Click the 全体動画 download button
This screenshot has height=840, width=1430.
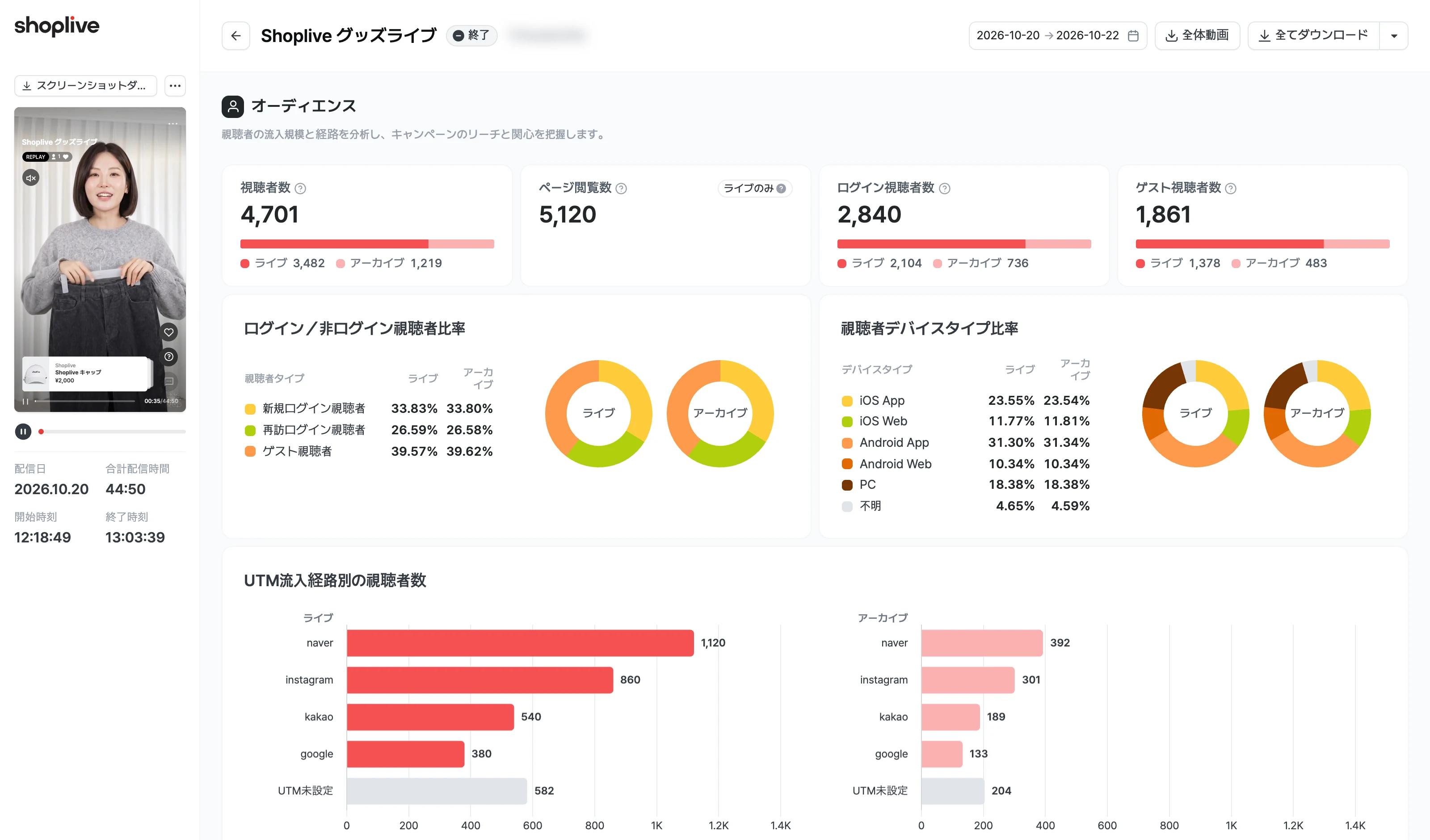(1197, 36)
